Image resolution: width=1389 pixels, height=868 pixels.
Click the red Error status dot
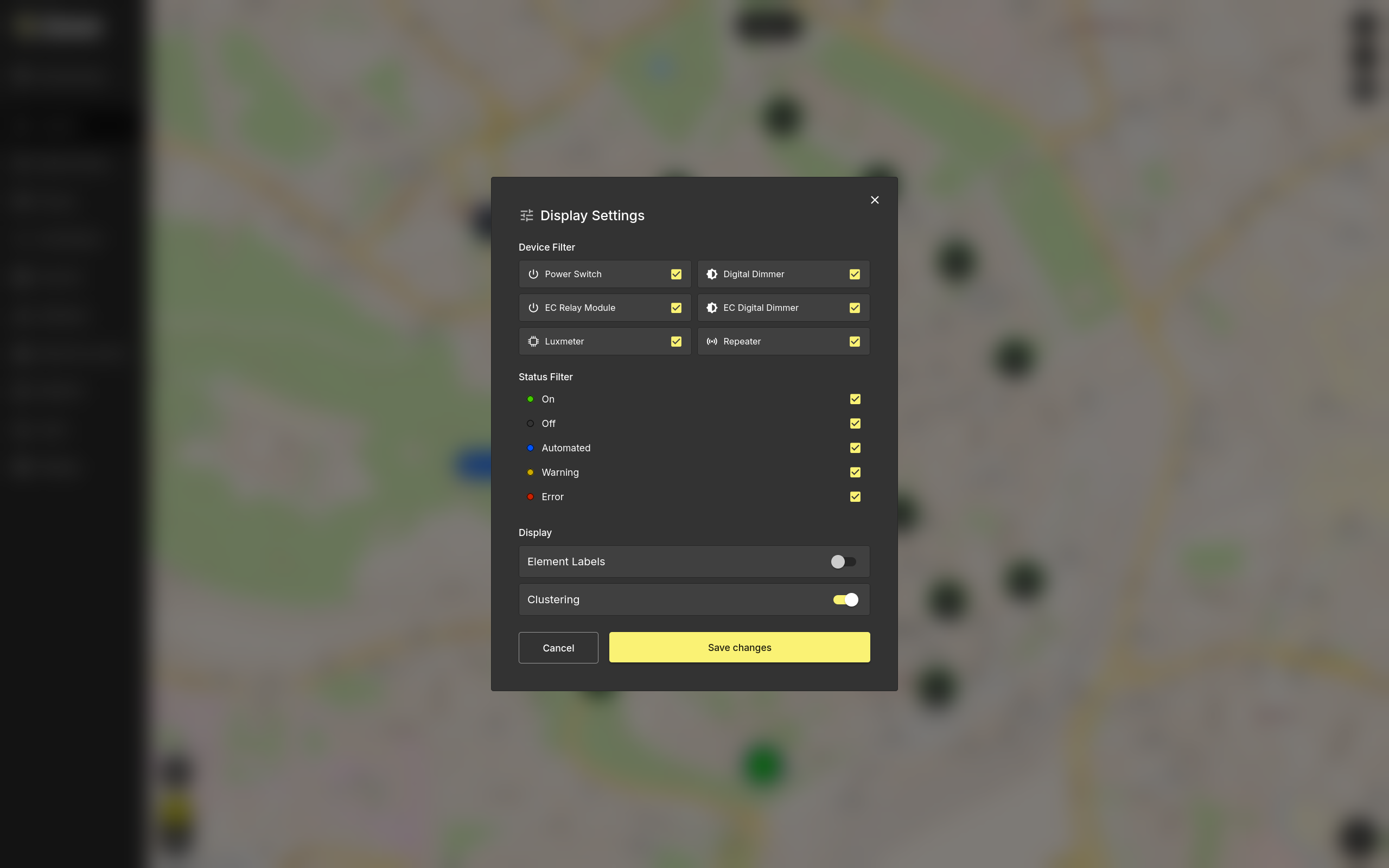click(x=530, y=496)
